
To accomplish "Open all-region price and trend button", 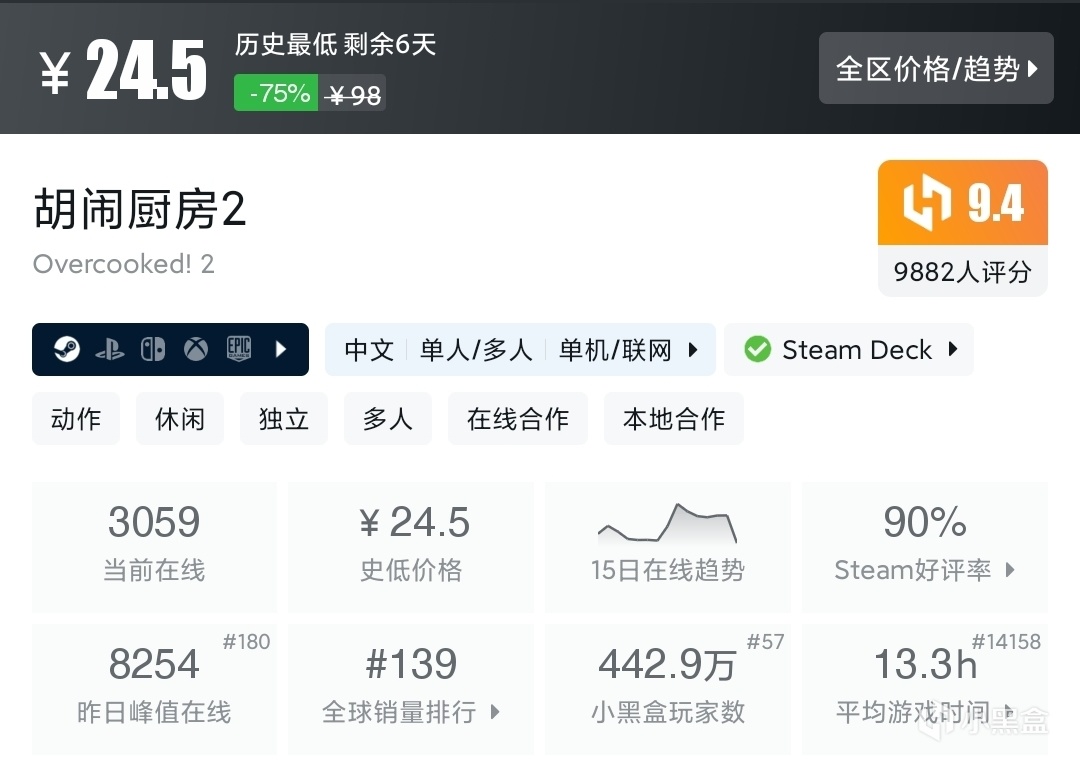I will [936, 68].
